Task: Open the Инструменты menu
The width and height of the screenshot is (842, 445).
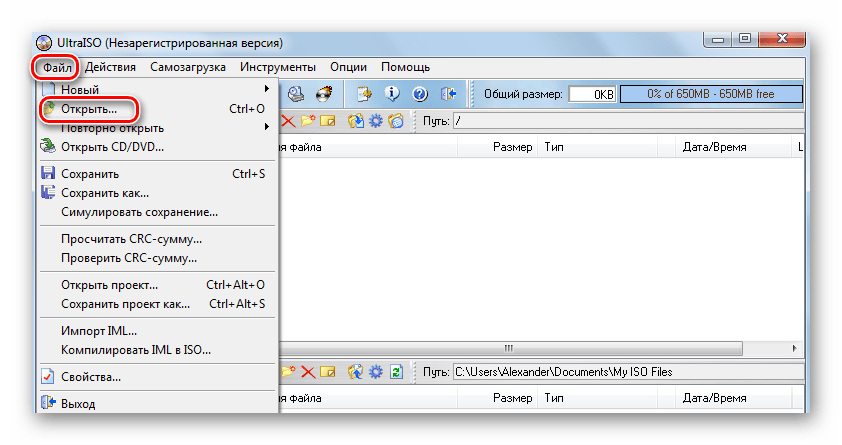Action: 278,67
